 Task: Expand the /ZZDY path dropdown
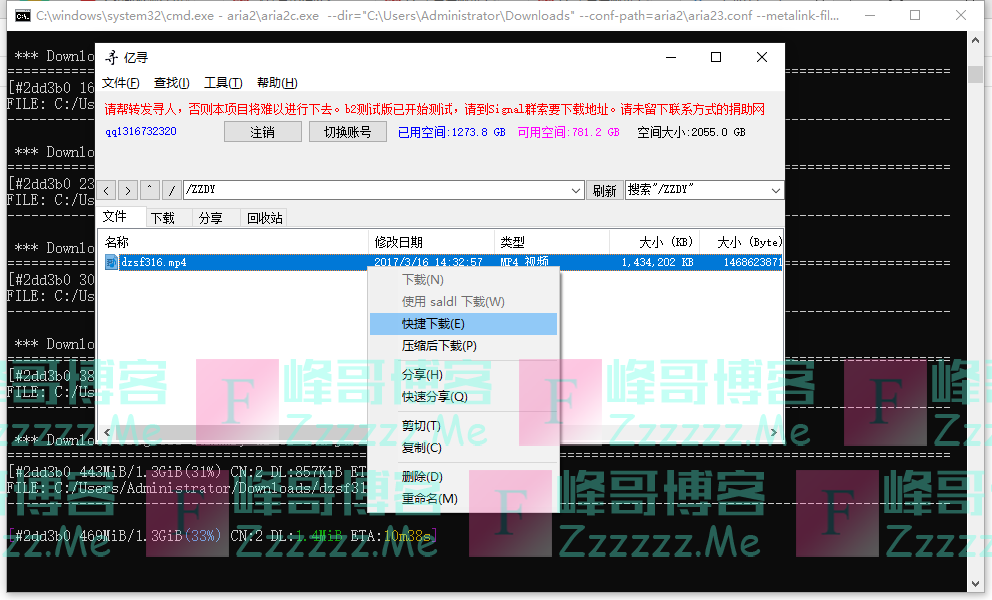pyautogui.click(x=576, y=190)
